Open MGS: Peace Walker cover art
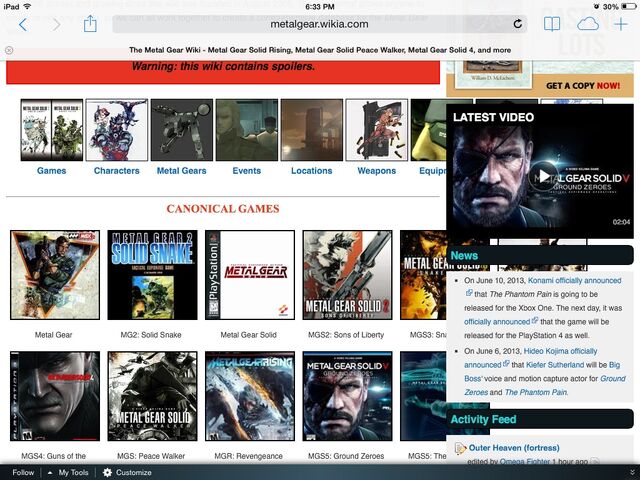This screenshot has width=640, height=480. coord(152,396)
